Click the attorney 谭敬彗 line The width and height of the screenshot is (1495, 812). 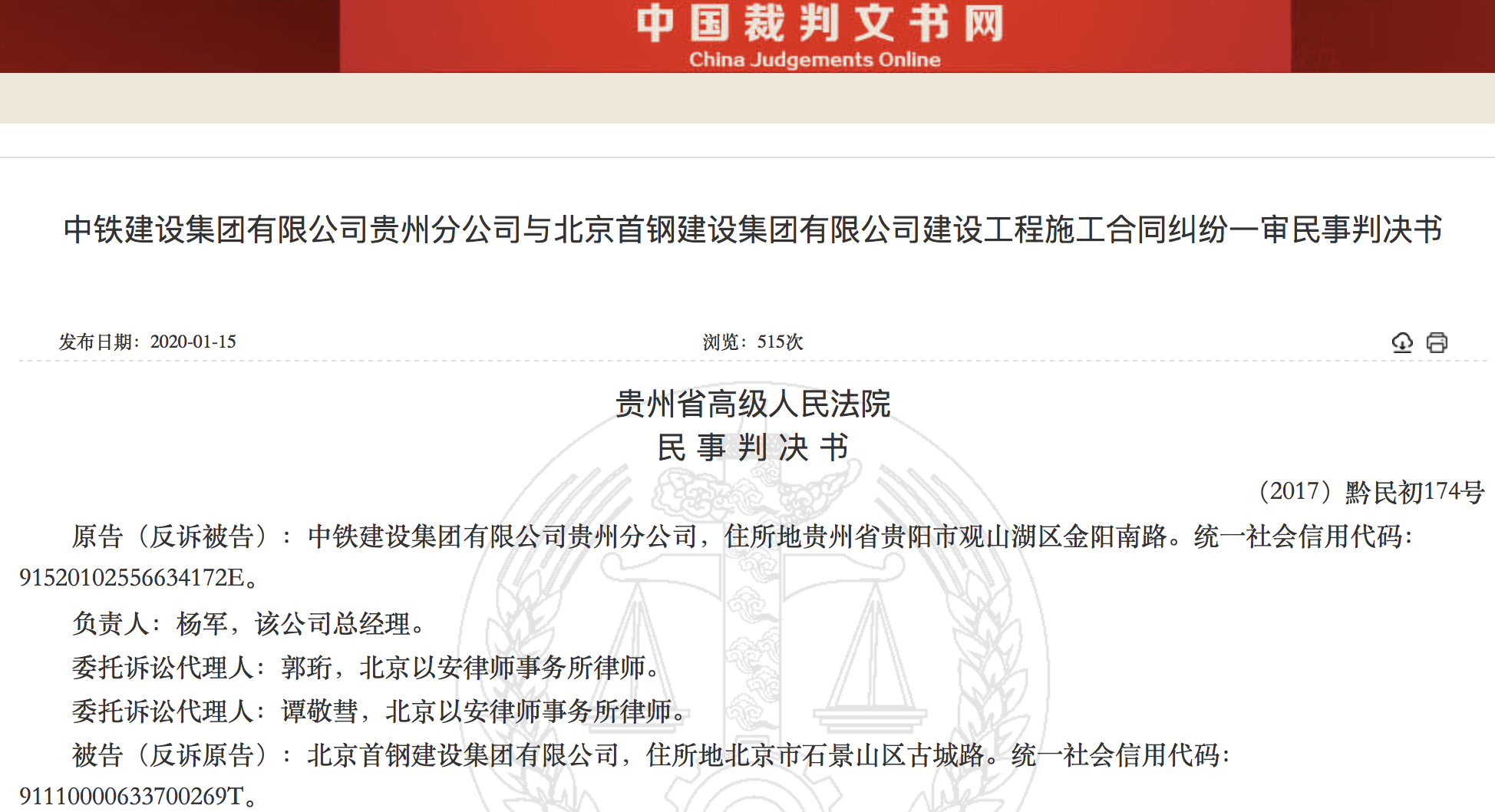point(378,711)
